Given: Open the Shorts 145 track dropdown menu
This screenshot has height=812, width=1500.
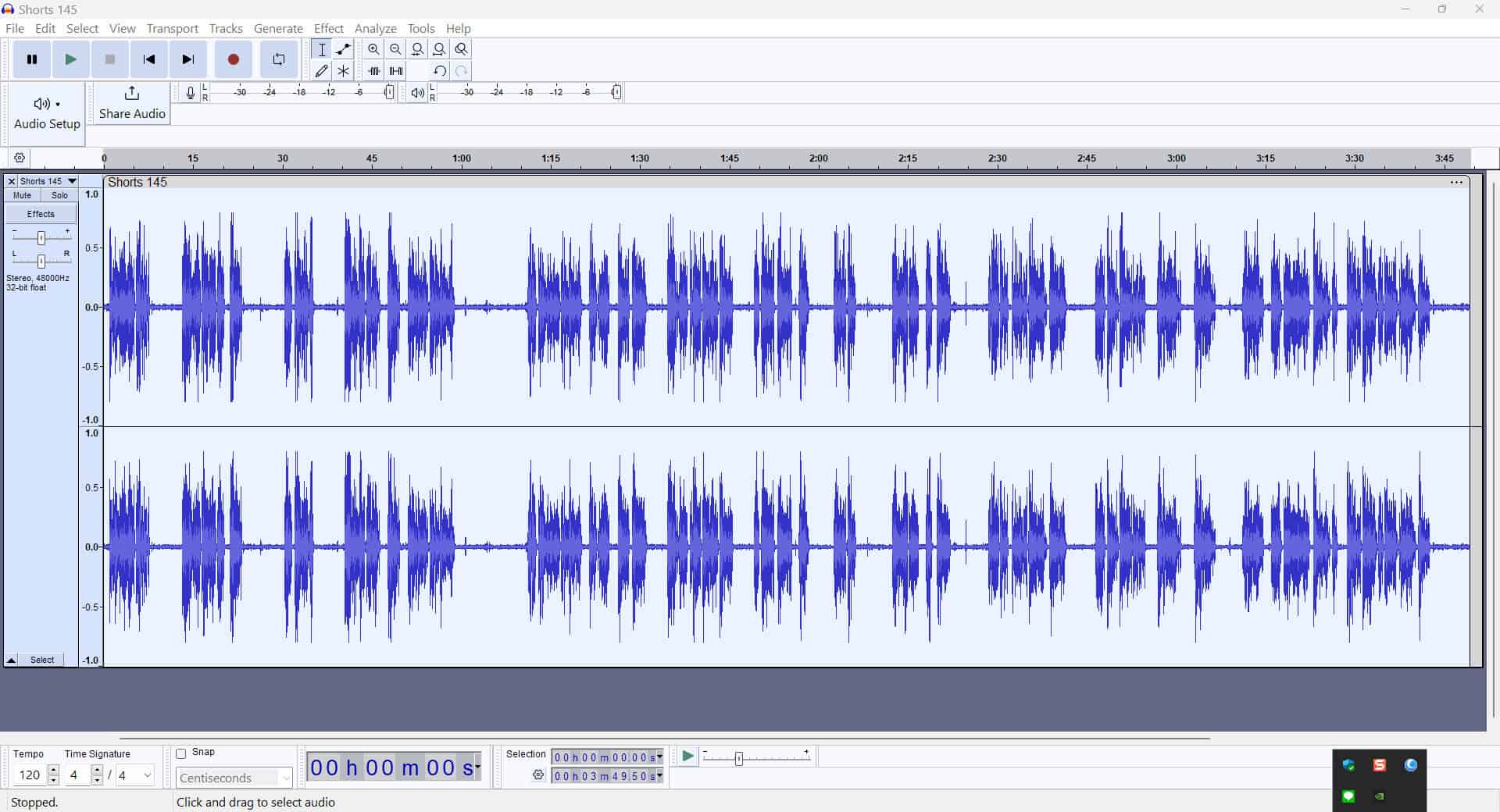Looking at the screenshot, I should tap(72, 181).
